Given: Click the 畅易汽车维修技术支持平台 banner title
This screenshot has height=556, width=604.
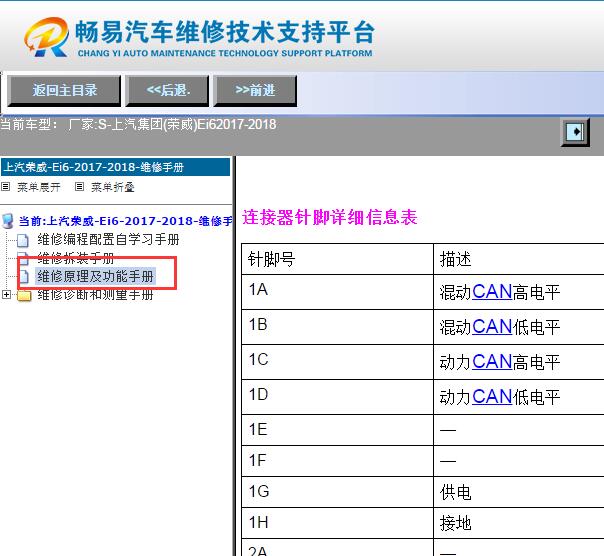Looking at the screenshot, I should coord(225,32).
